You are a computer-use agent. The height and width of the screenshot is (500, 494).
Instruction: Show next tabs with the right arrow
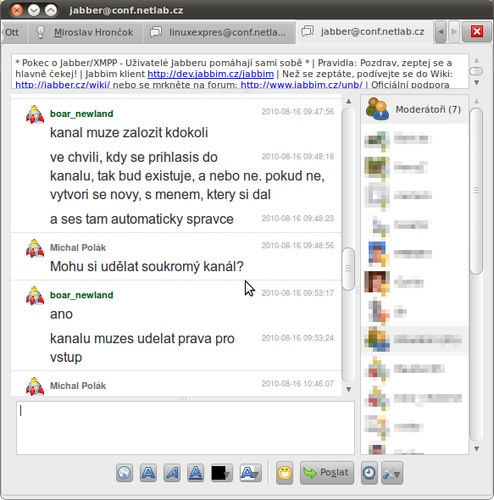(454, 32)
